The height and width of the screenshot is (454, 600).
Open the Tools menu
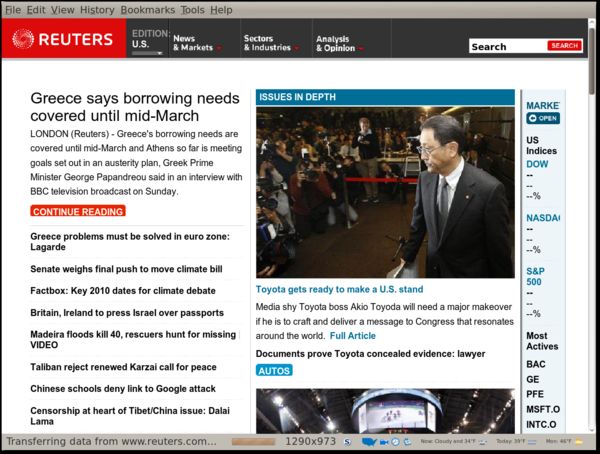(x=192, y=10)
